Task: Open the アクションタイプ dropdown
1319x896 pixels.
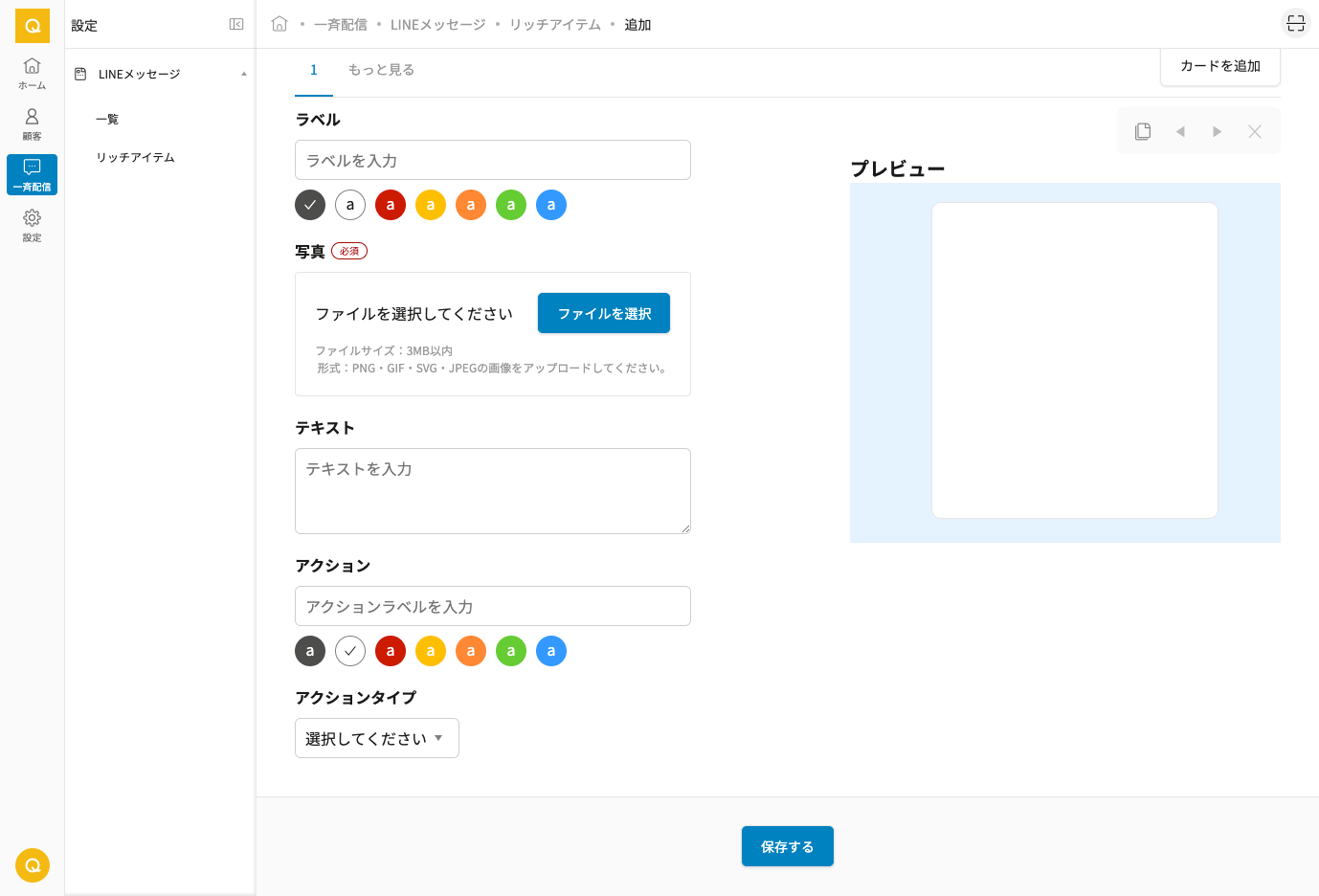Action: pos(376,738)
